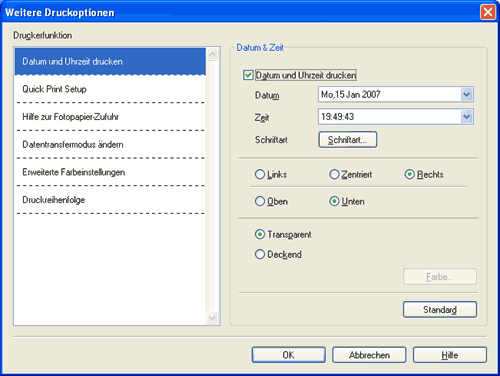This screenshot has height=376, width=500.
Task: Close the dialog with the X icon
Action: click(488, 12)
